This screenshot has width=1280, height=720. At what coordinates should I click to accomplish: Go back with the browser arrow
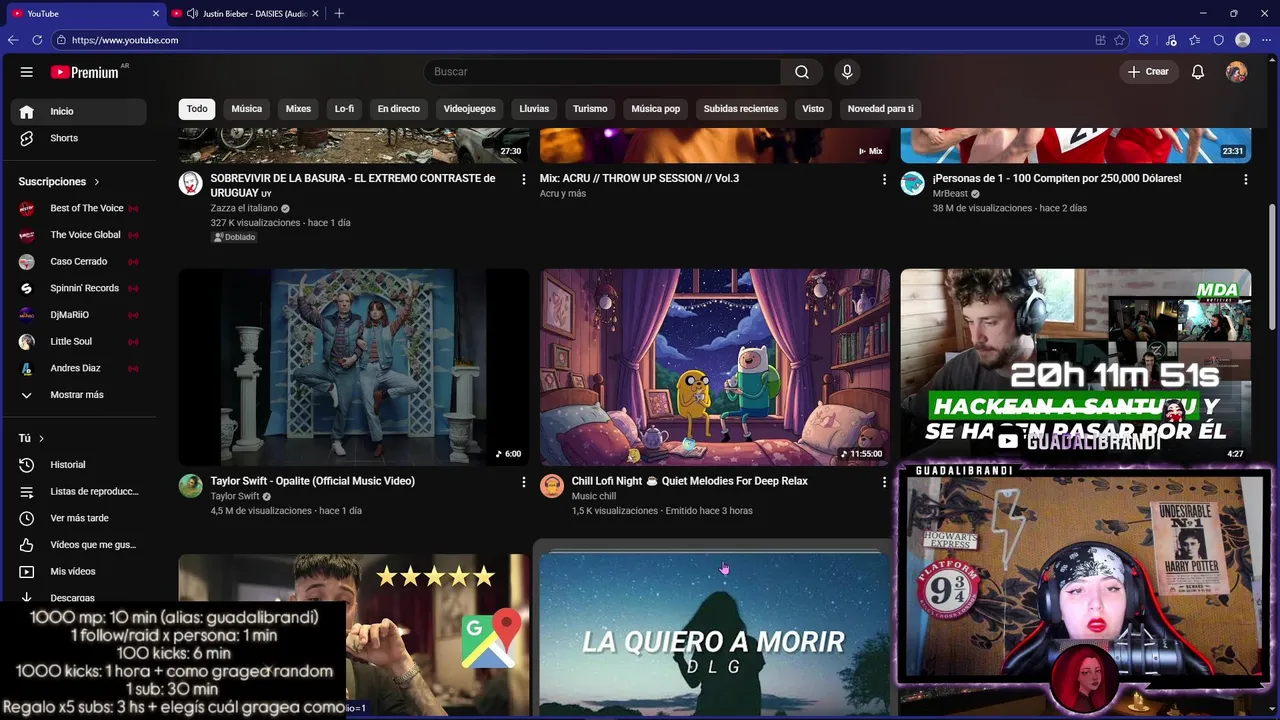point(13,40)
